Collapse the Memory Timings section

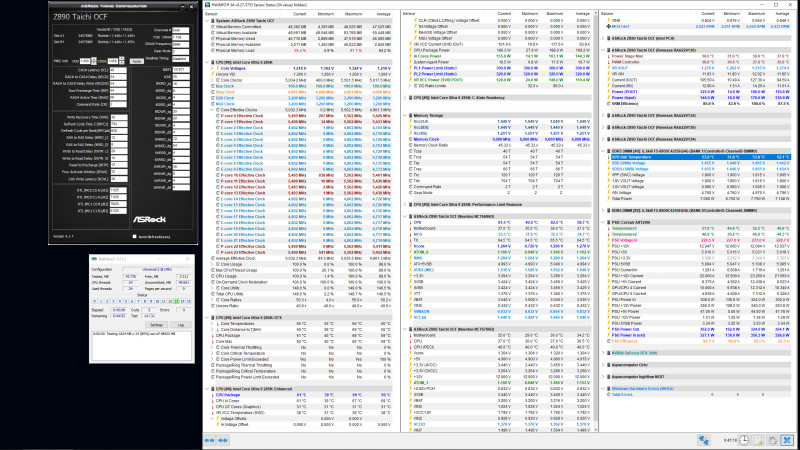coord(405,116)
